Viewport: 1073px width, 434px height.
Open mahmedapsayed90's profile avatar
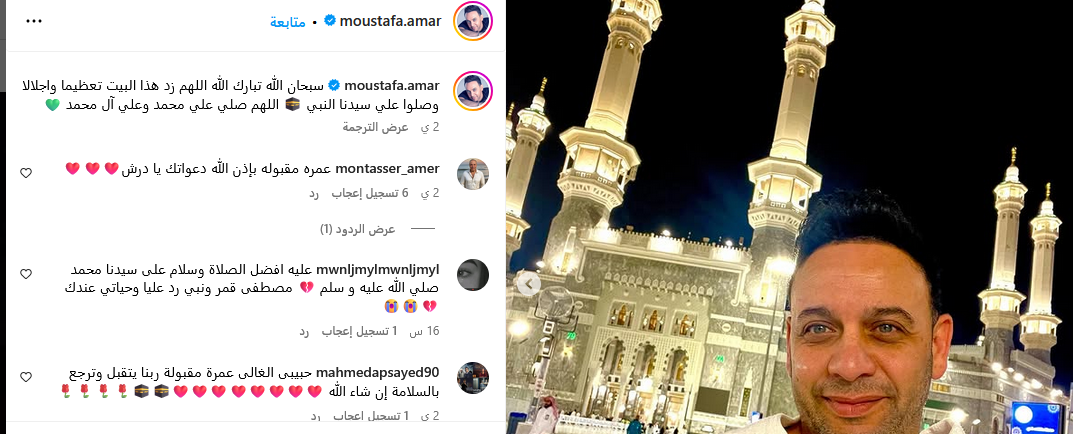tap(473, 378)
